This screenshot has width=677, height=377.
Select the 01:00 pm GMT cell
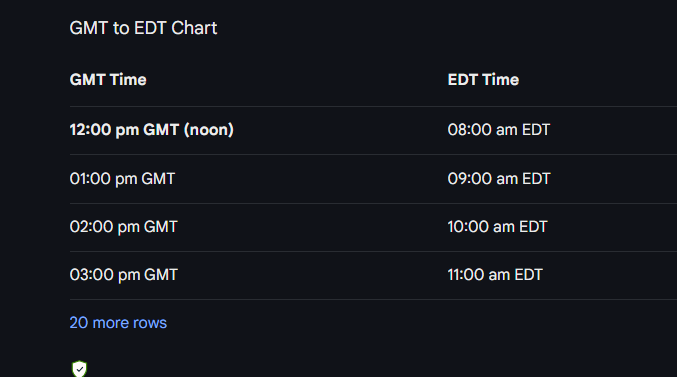click(122, 178)
